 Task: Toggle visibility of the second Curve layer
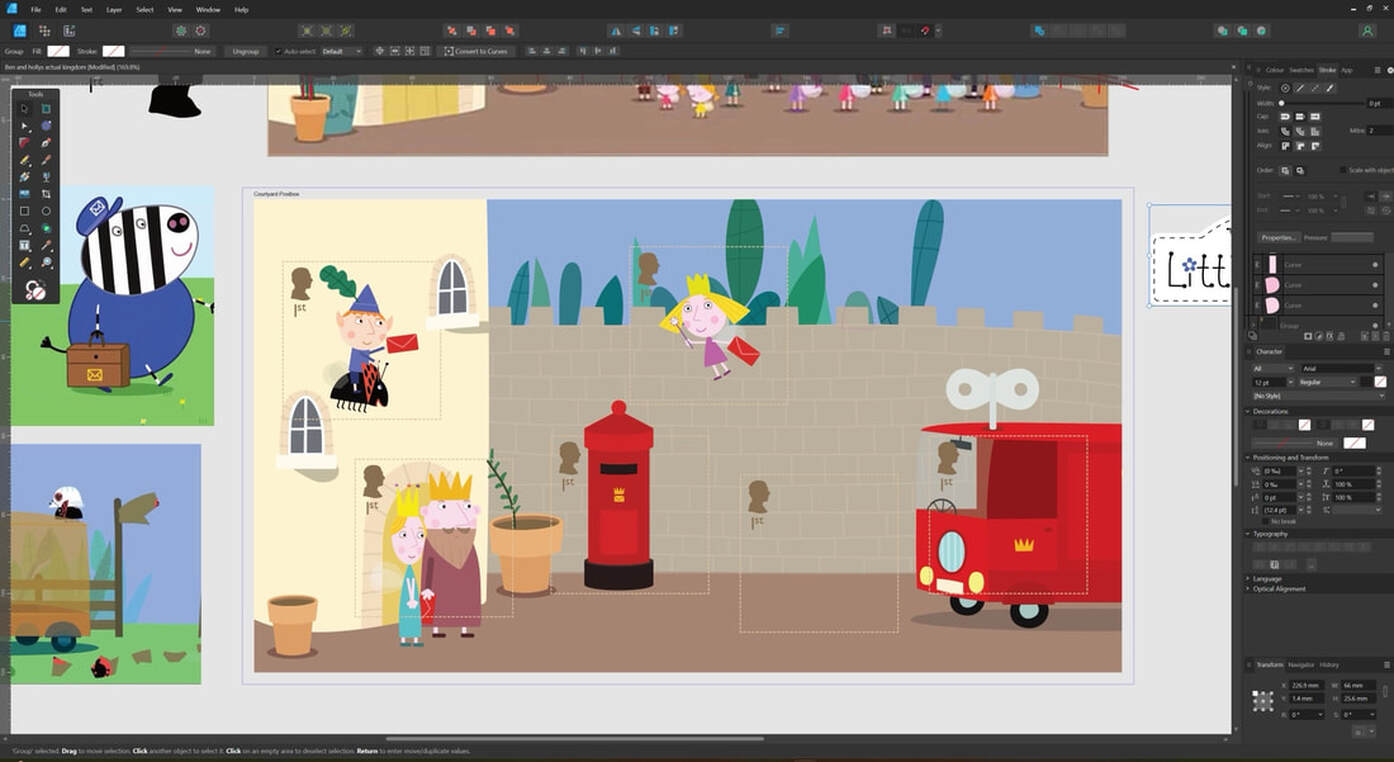point(1375,285)
